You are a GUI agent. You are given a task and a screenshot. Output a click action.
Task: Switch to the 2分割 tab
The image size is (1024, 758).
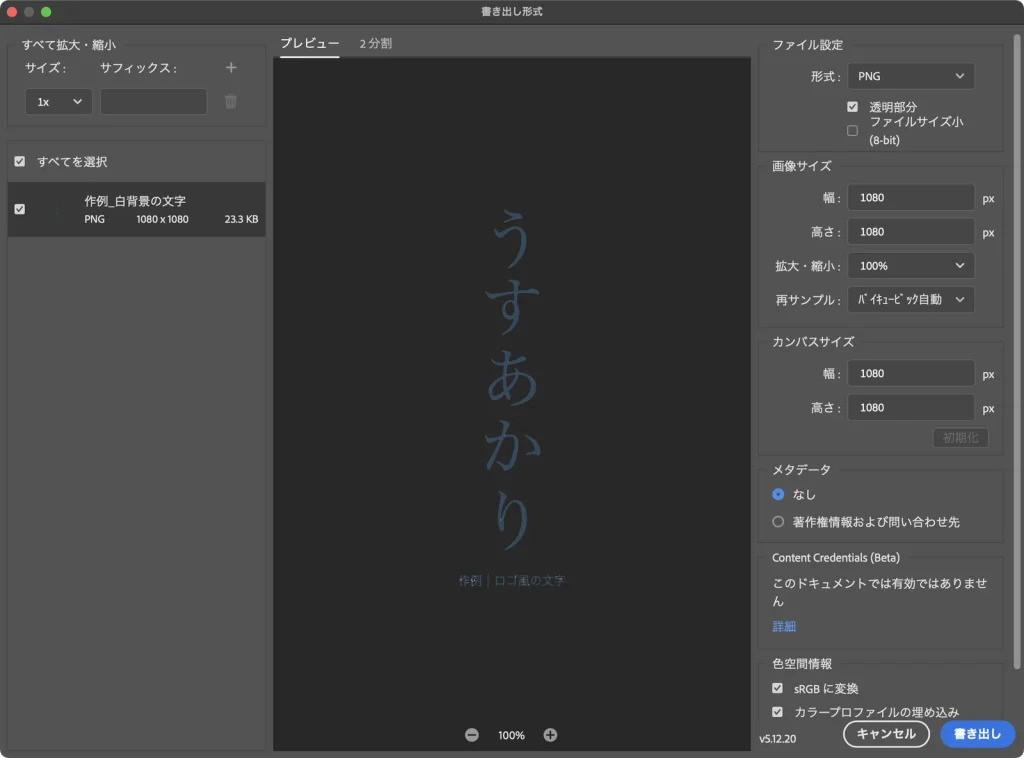pos(376,44)
